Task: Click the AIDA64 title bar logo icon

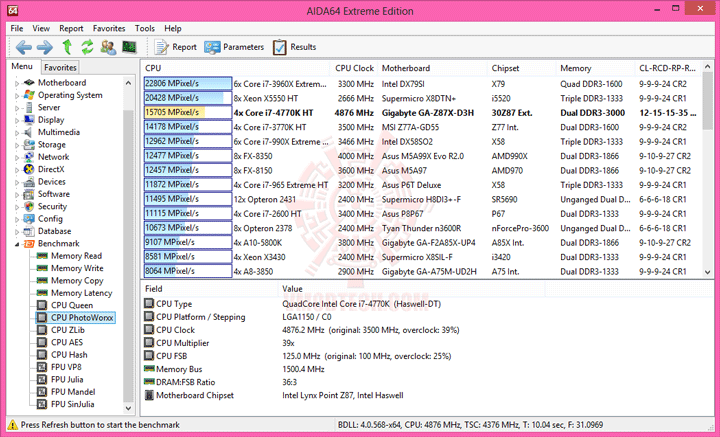Action: tap(12, 11)
